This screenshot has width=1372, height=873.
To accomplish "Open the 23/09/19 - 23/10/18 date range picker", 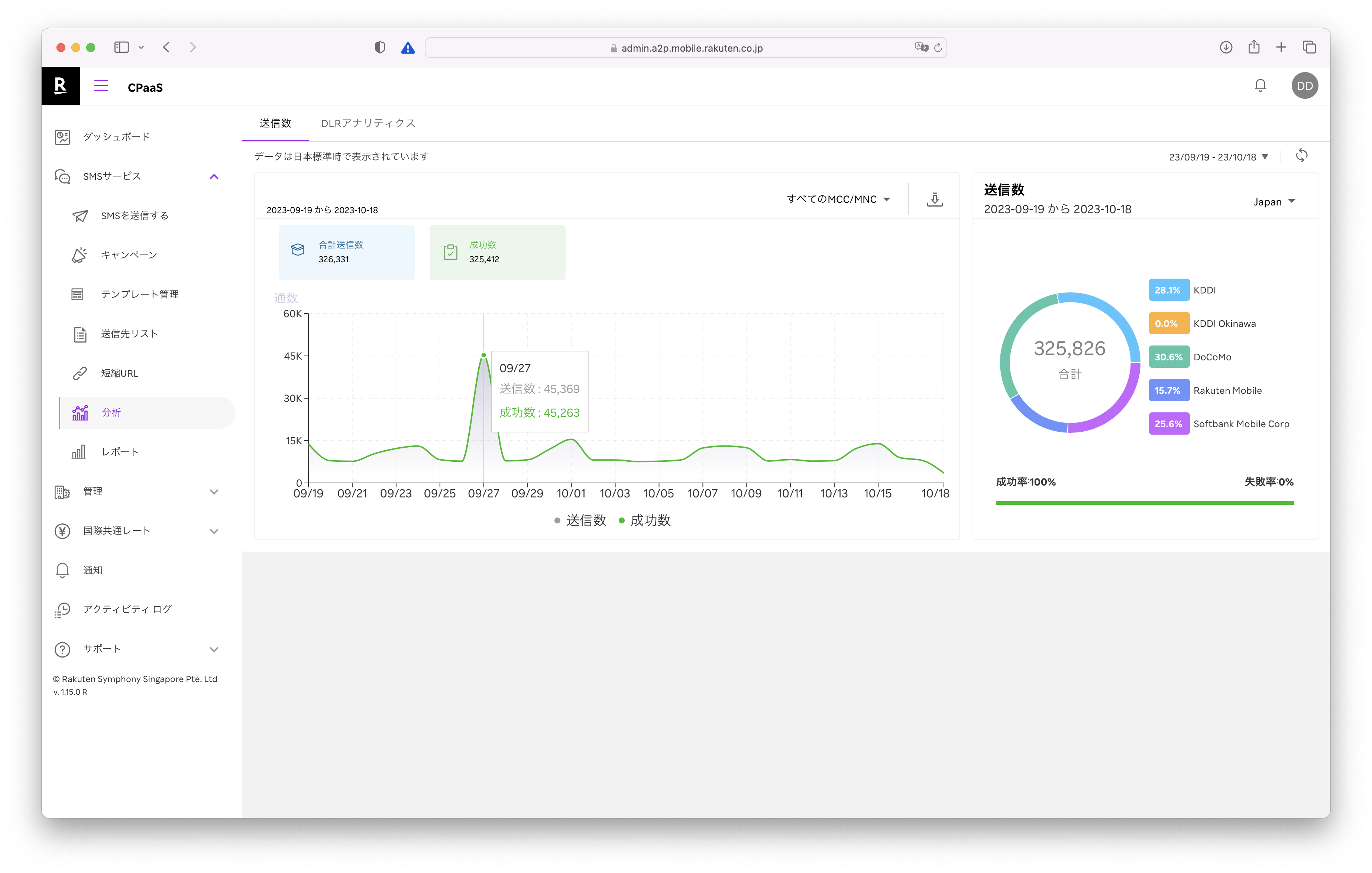I will tap(1218, 157).
